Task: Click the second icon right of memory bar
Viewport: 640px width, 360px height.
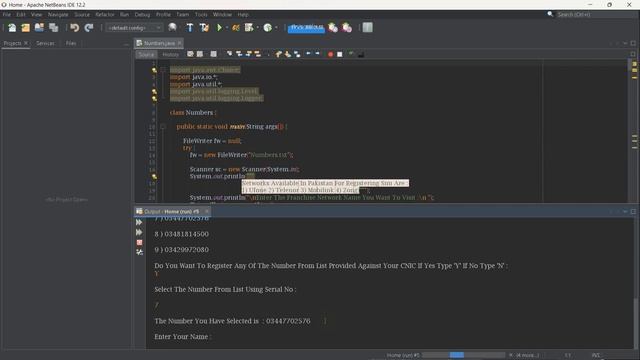Action: coord(347,27)
